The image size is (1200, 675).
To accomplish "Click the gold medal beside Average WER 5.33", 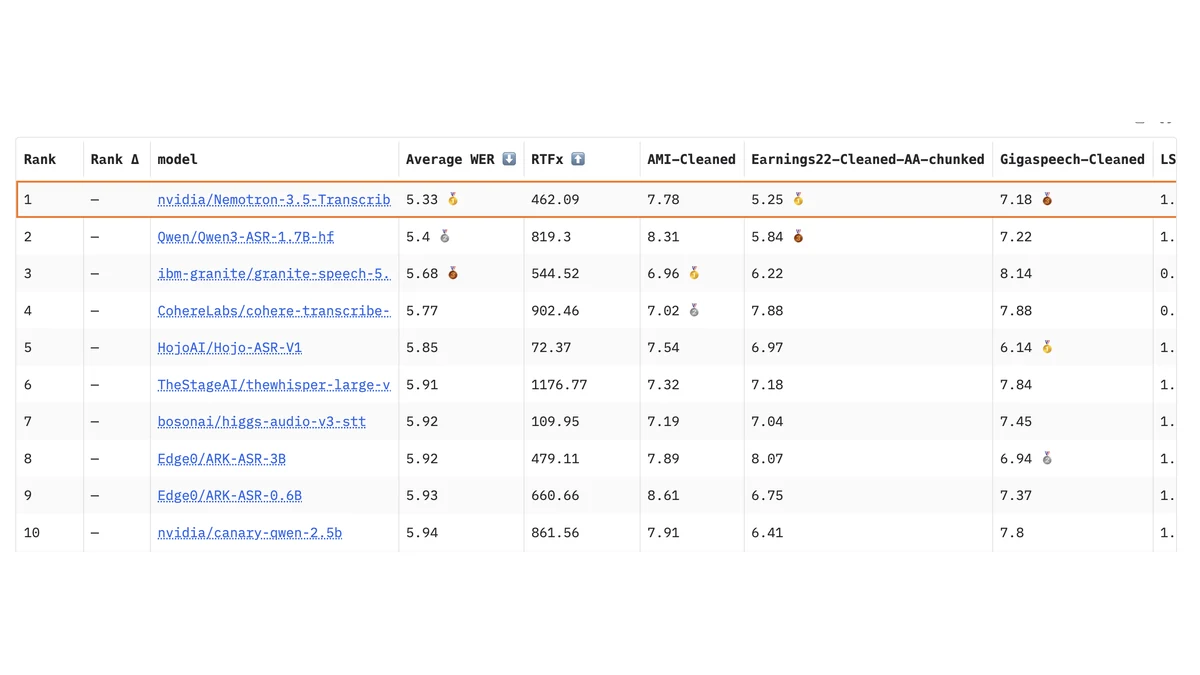I will (x=453, y=199).
